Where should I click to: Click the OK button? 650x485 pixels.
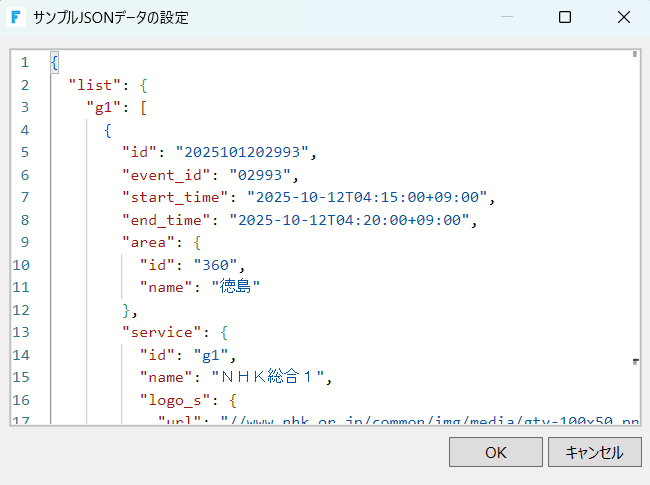[x=495, y=452]
